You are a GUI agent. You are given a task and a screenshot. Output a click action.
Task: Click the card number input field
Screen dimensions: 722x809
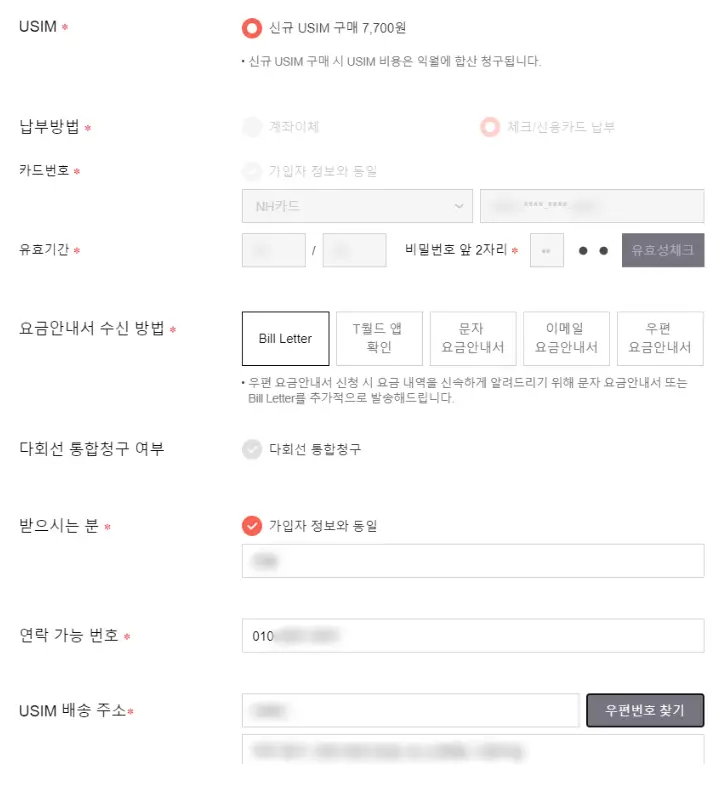[x=592, y=206]
